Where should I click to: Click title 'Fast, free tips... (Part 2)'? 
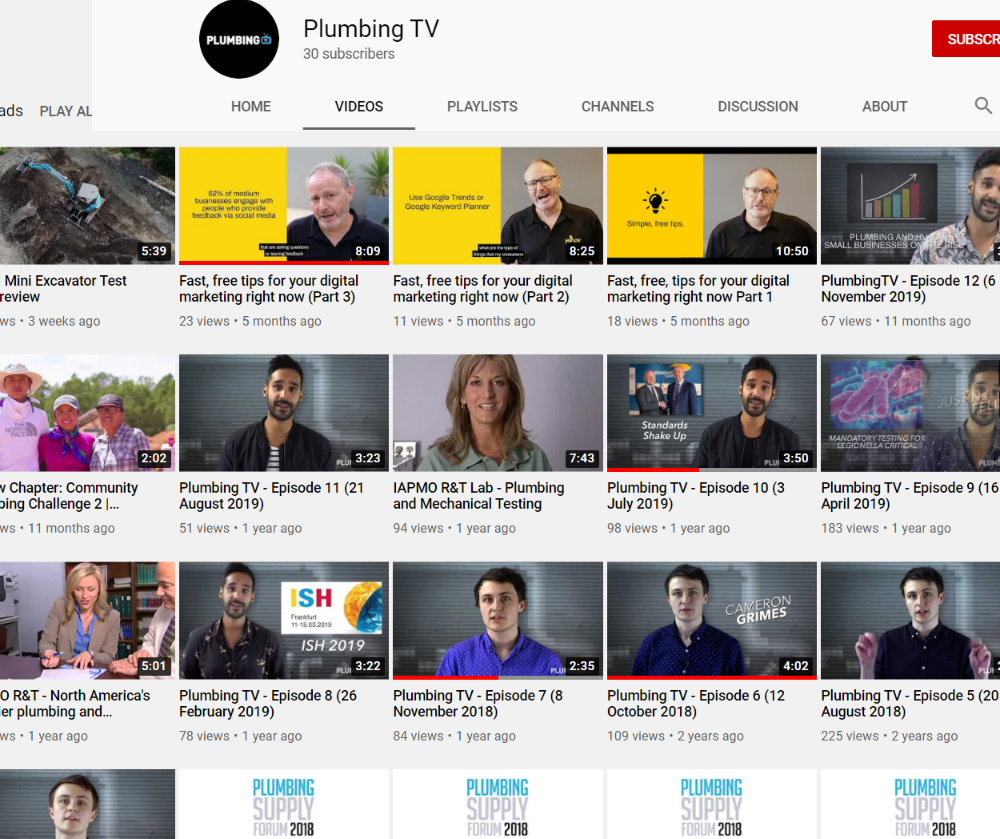(482, 289)
